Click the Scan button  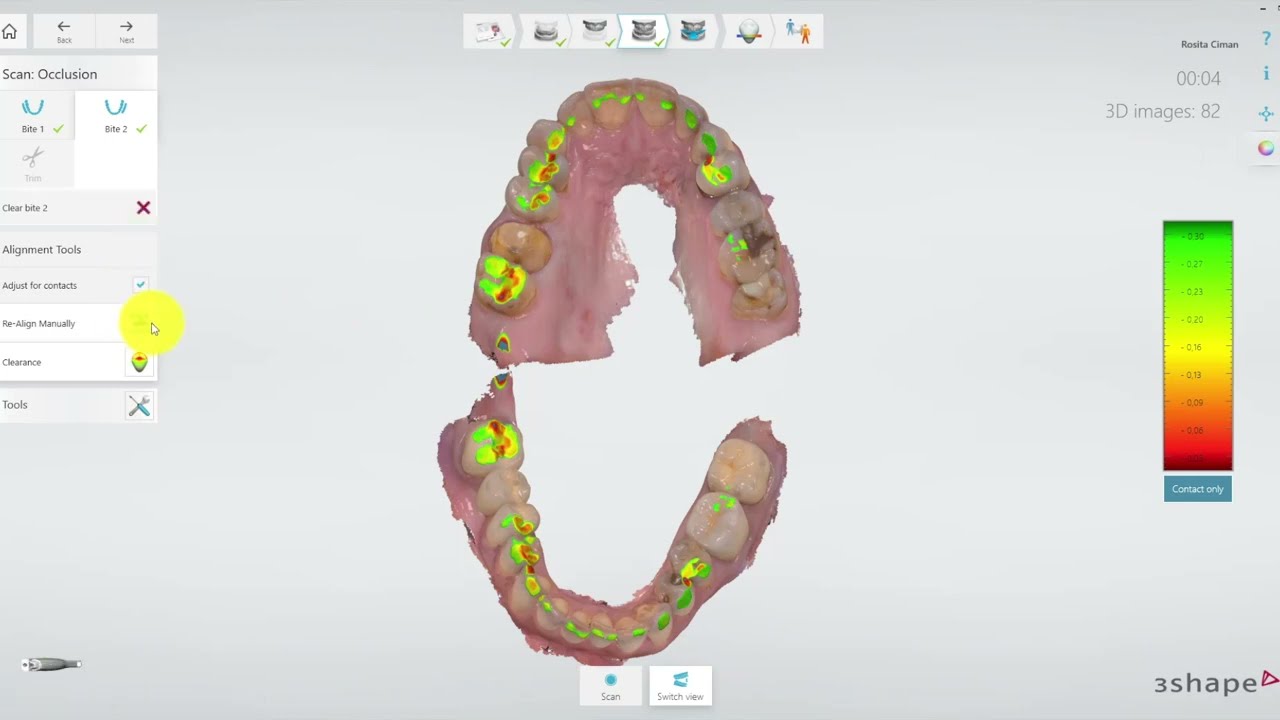(x=610, y=686)
